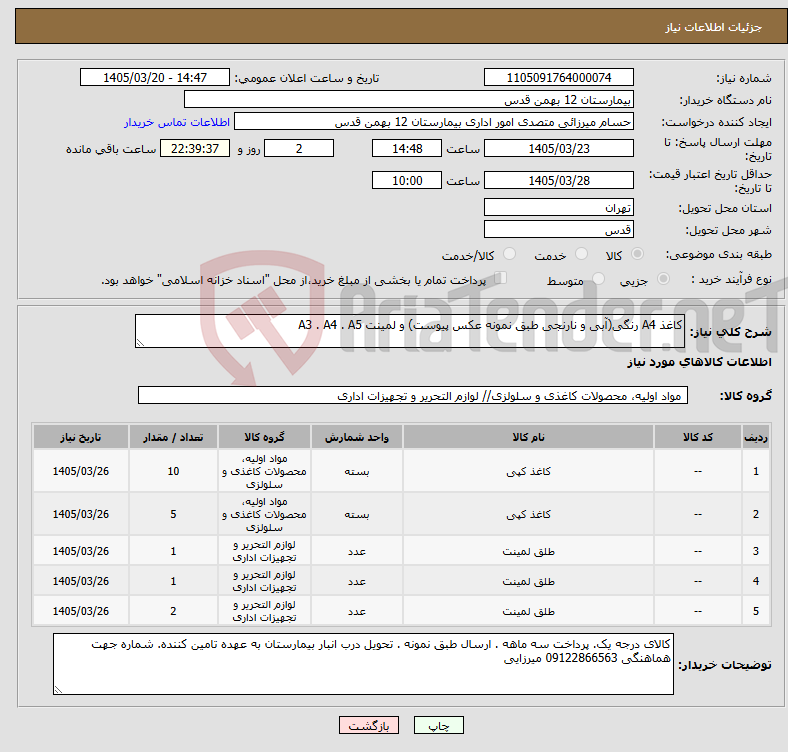This screenshot has height=752, width=788.
Task: Click the بازگشت (back) button
Action: [x=369, y=725]
